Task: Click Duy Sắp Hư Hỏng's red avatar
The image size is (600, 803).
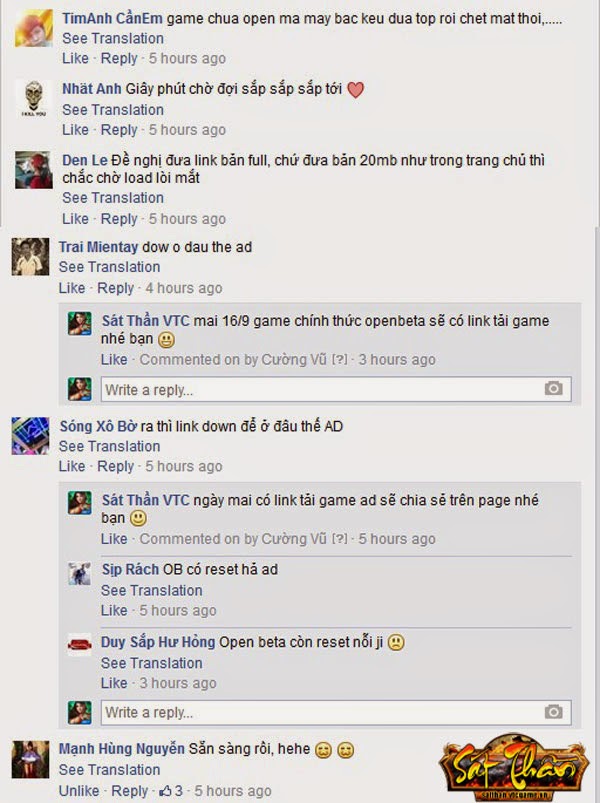Action: [80, 644]
